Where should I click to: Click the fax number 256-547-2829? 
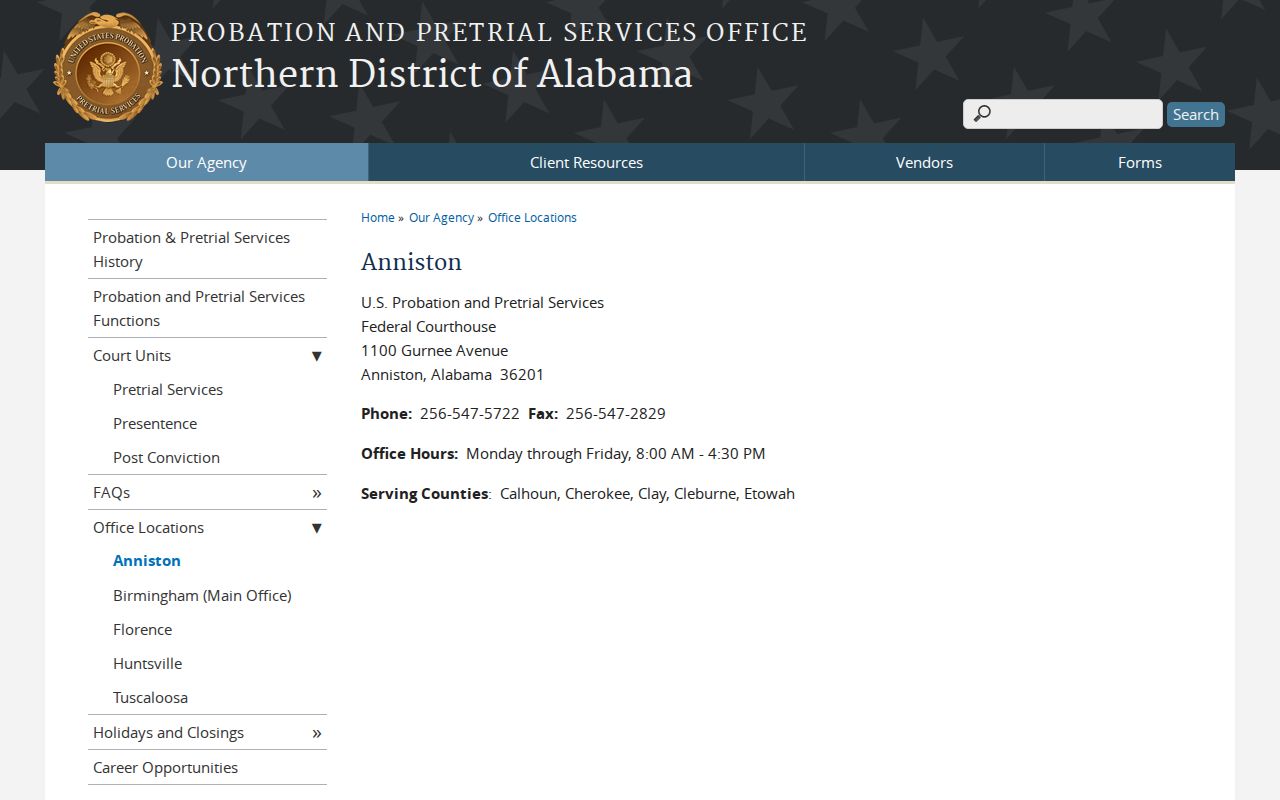click(x=616, y=414)
